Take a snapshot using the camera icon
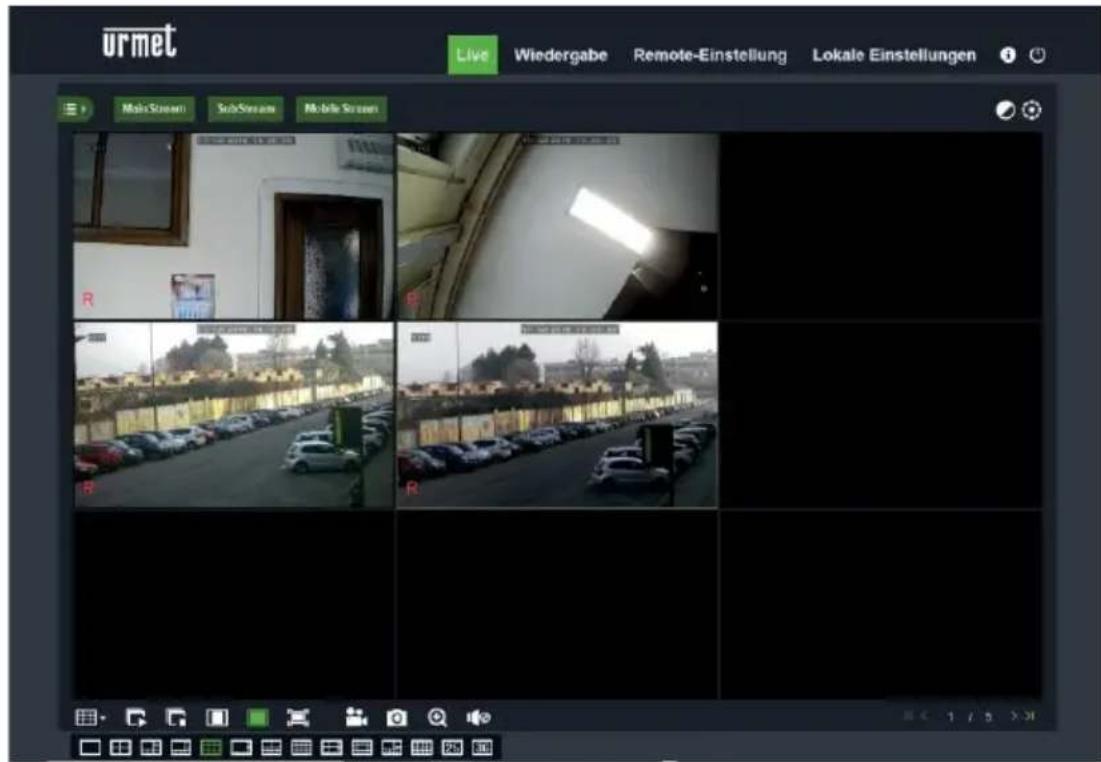The width and height of the screenshot is (1101, 762). pos(394,716)
